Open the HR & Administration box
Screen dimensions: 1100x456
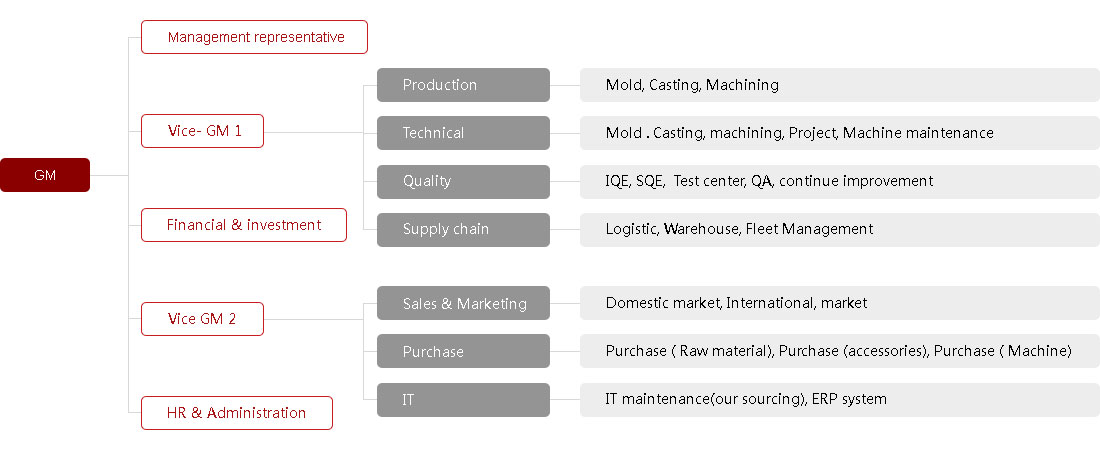pyautogui.click(x=236, y=413)
